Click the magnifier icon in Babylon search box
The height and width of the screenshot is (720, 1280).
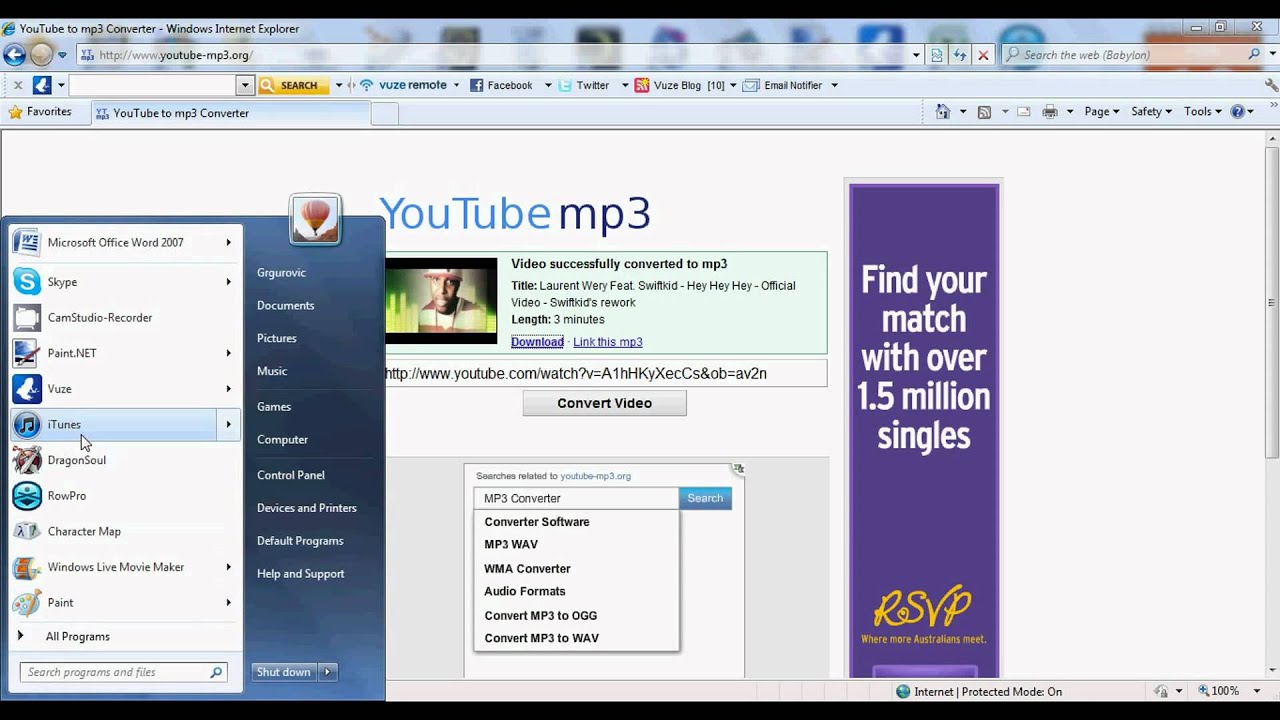tap(1255, 54)
